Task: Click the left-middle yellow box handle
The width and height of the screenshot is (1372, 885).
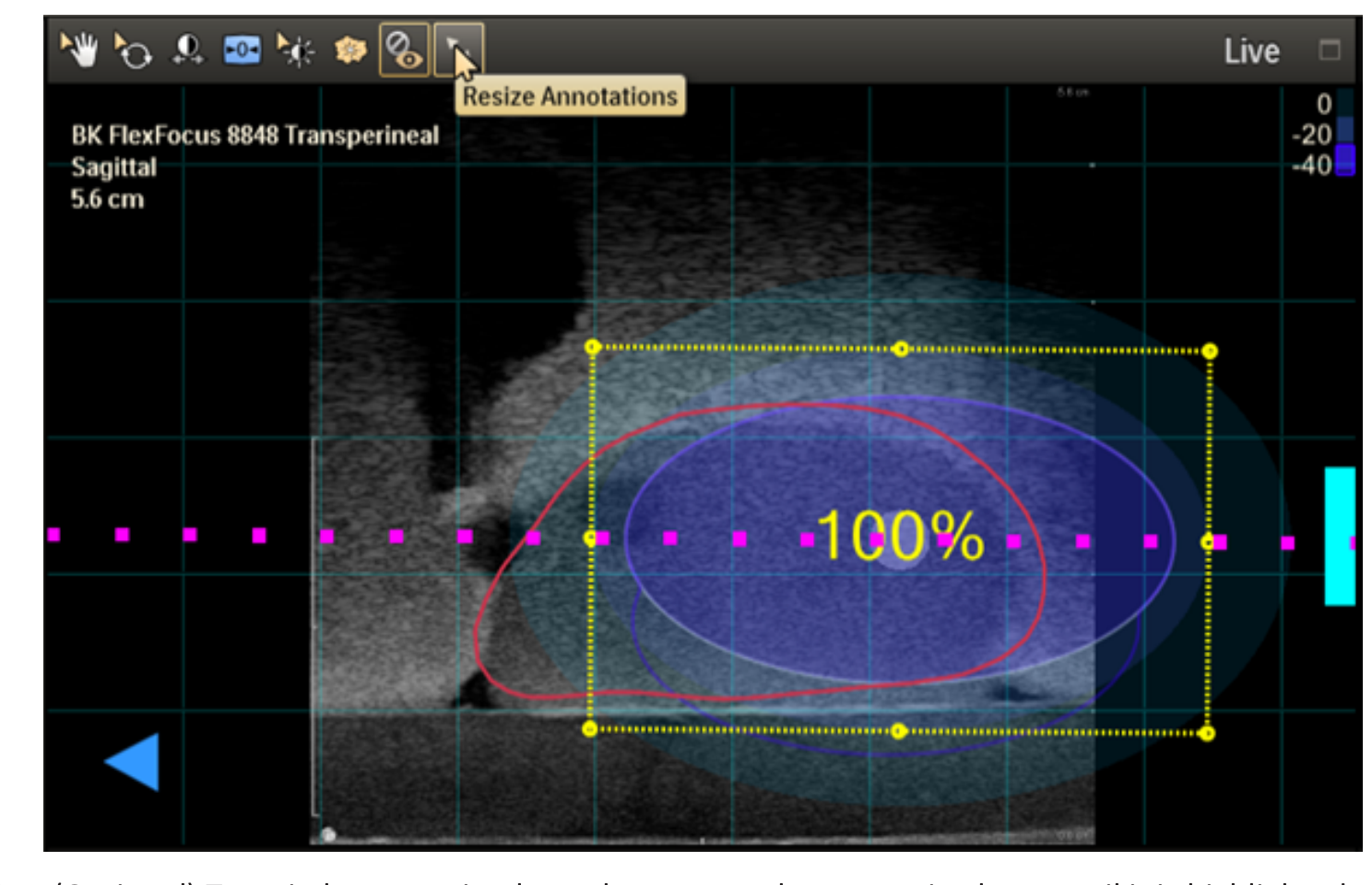Action: (591, 538)
